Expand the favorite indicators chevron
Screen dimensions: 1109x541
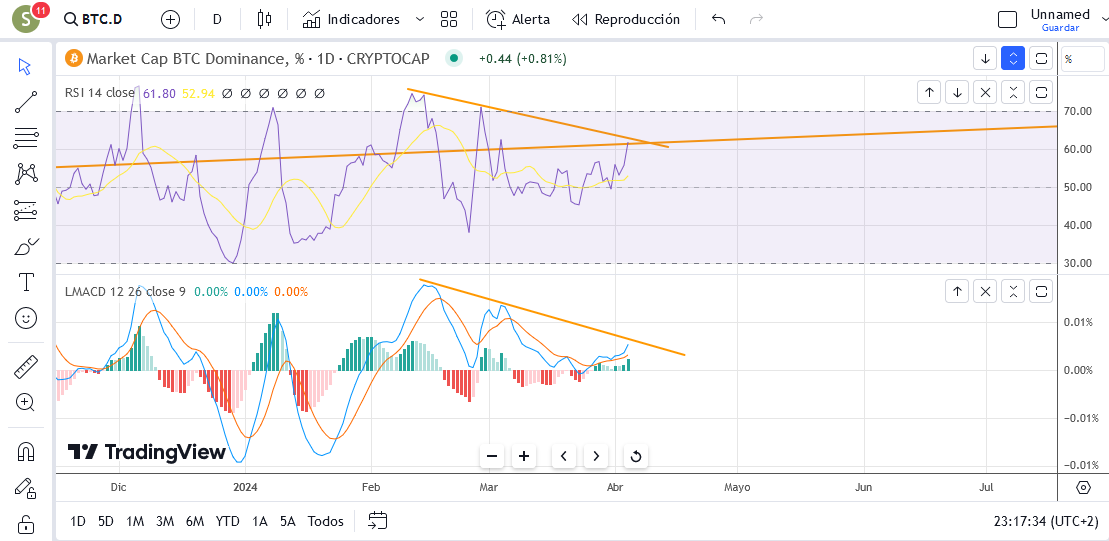pos(420,19)
